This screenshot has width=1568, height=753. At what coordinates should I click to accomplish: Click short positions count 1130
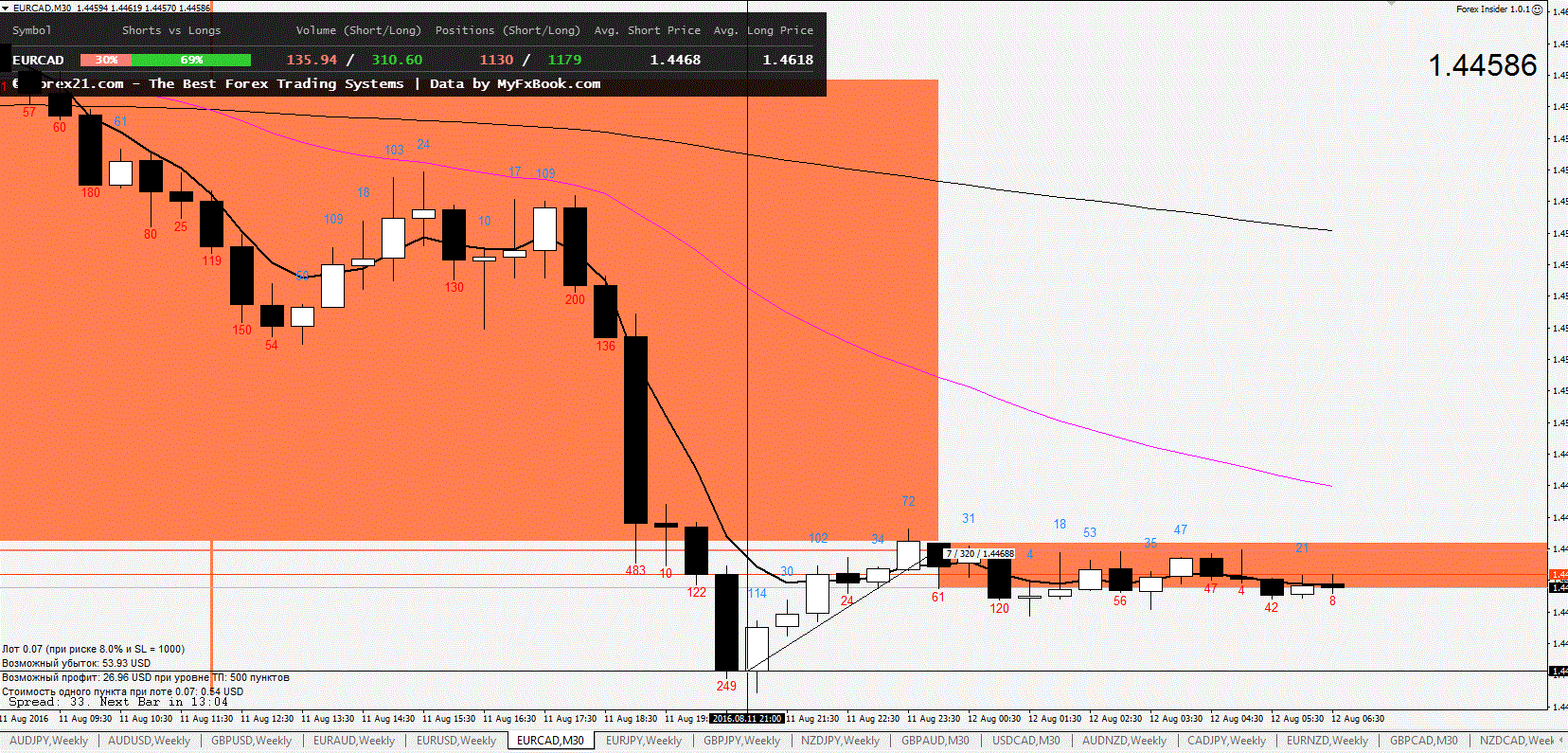496,60
